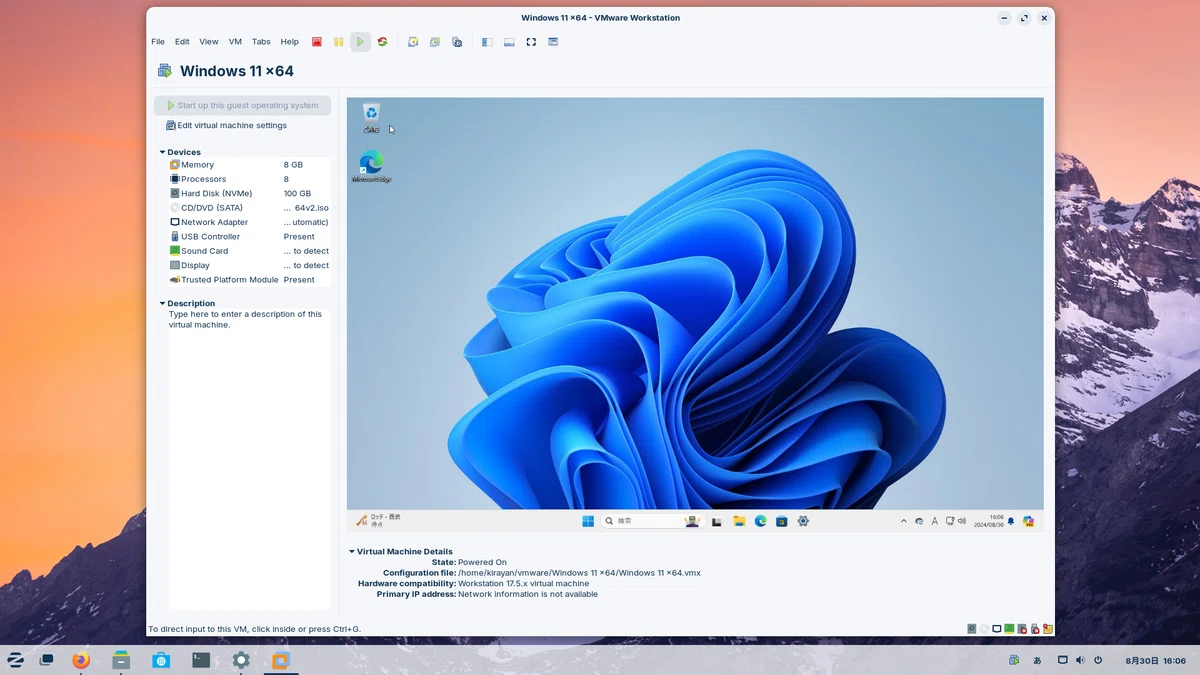Image resolution: width=1200 pixels, height=675 pixels.
Task: Click the hard disk status icon in VMware status bar
Action: pyautogui.click(x=971, y=629)
